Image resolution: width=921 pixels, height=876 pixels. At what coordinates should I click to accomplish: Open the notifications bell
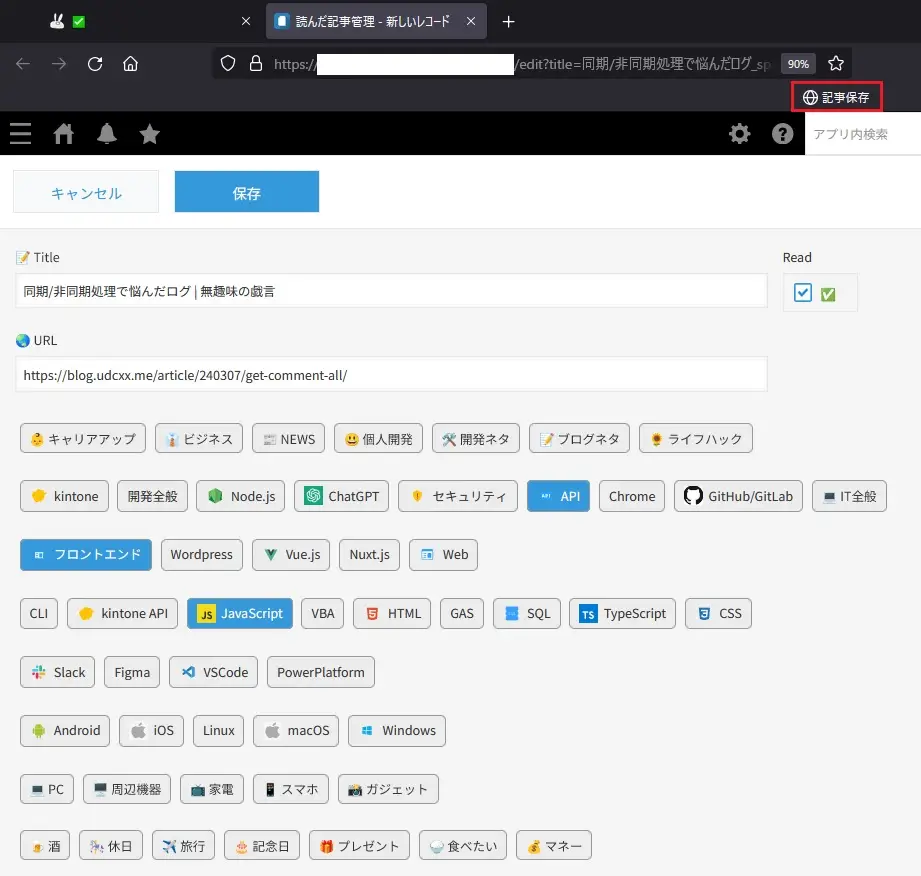coord(107,134)
